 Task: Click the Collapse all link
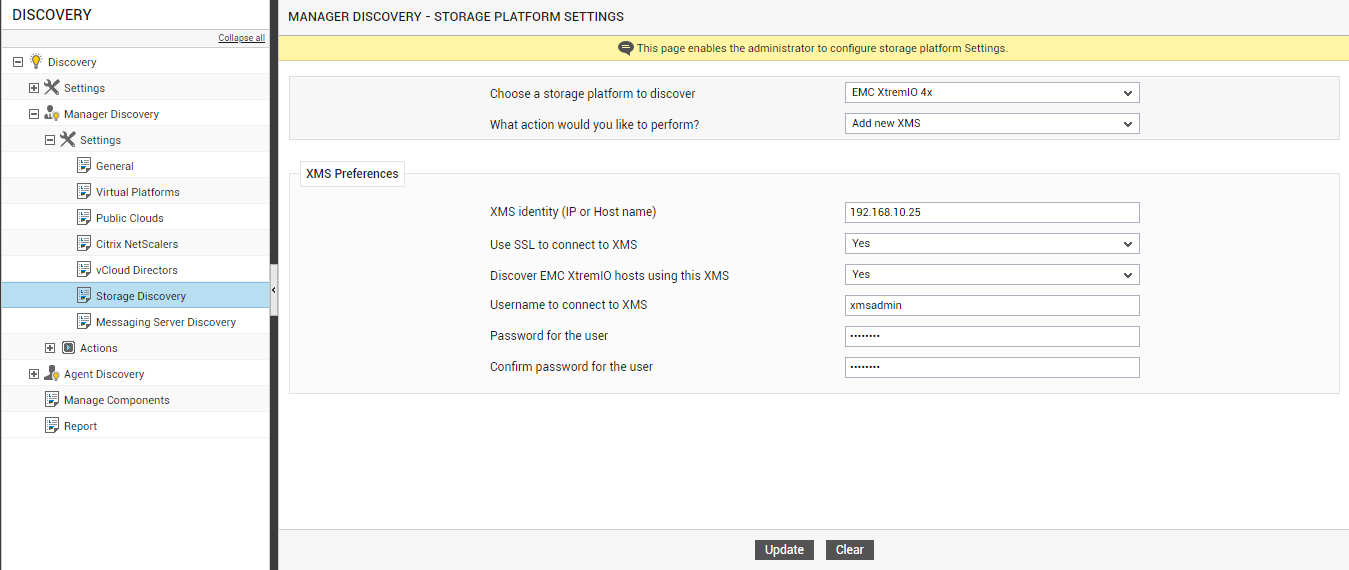(242, 38)
